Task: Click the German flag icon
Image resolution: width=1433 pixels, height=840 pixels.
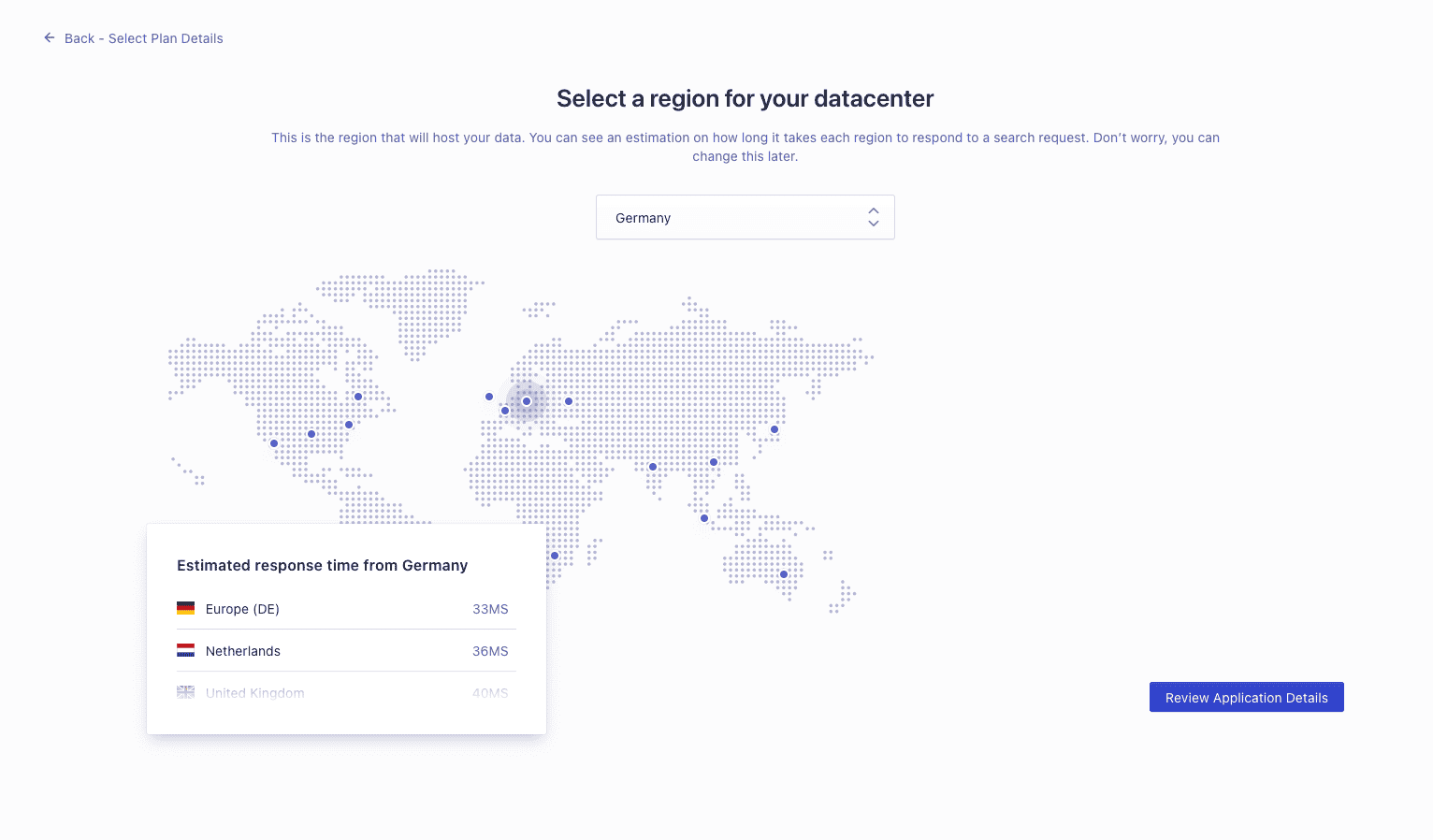Action: click(185, 608)
